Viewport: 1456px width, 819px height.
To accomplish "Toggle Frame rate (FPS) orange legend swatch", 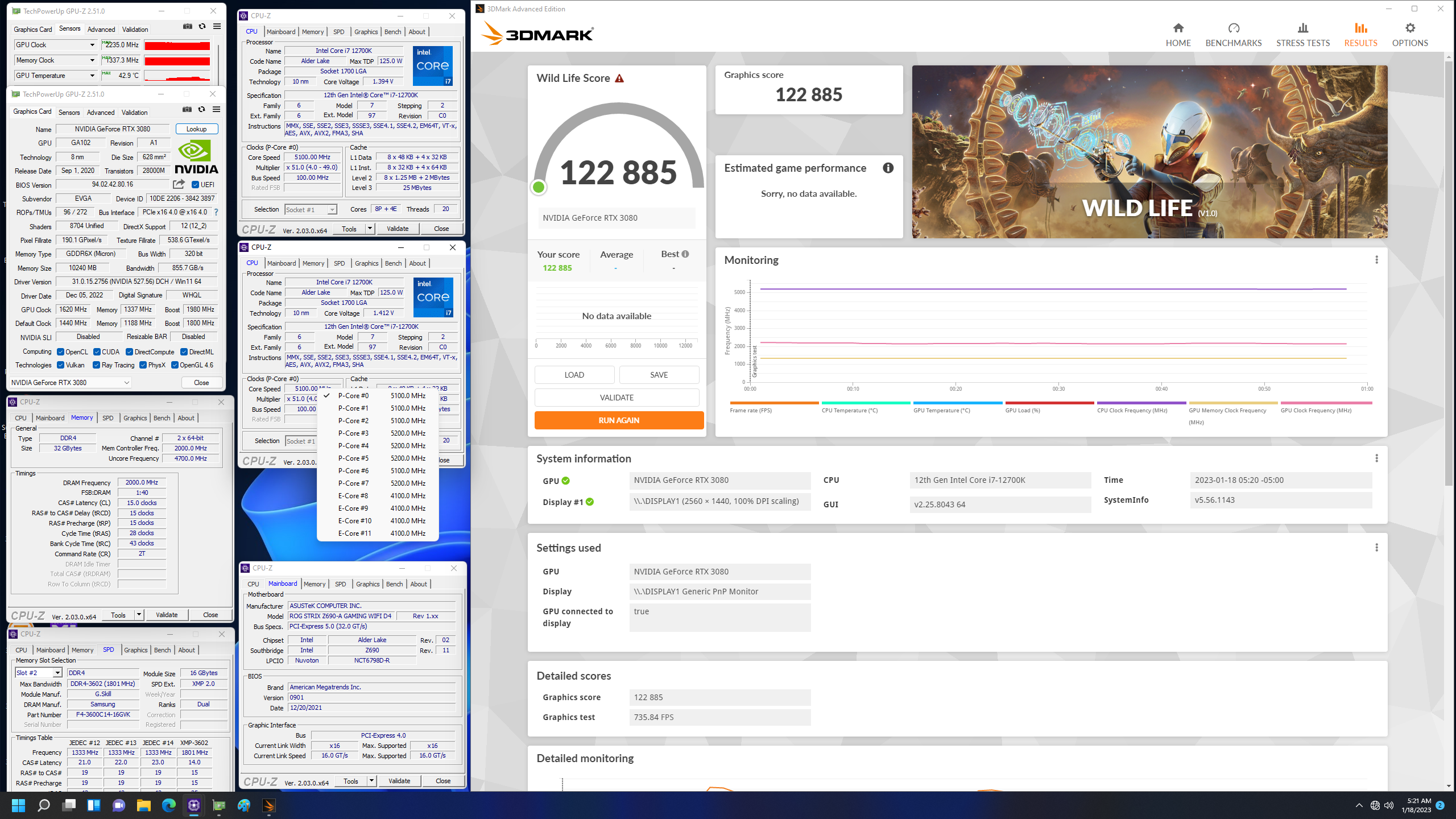I will (x=774, y=403).
